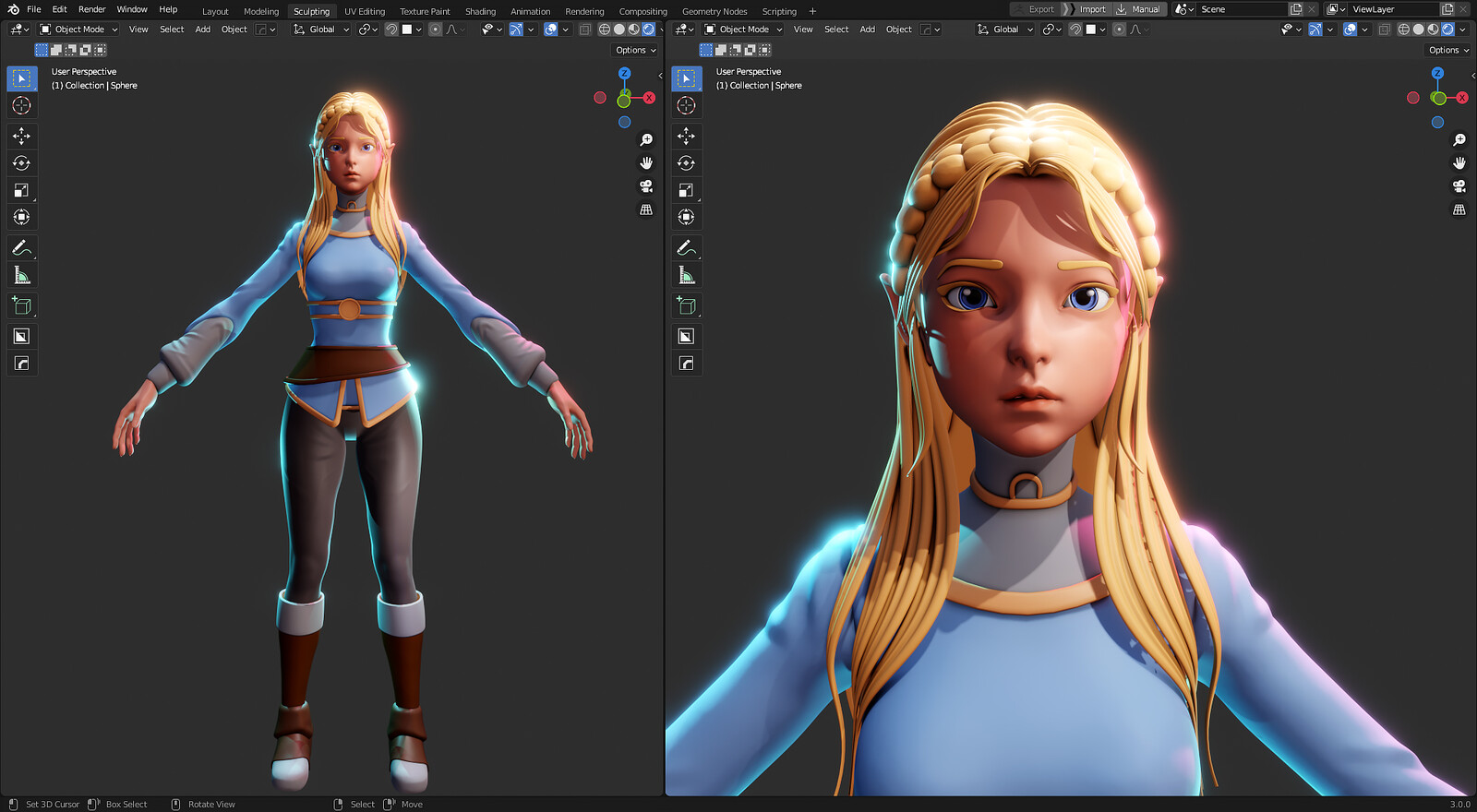Click the Import button
This screenshot has height=812, width=1477.
(x=1086, y=9)
